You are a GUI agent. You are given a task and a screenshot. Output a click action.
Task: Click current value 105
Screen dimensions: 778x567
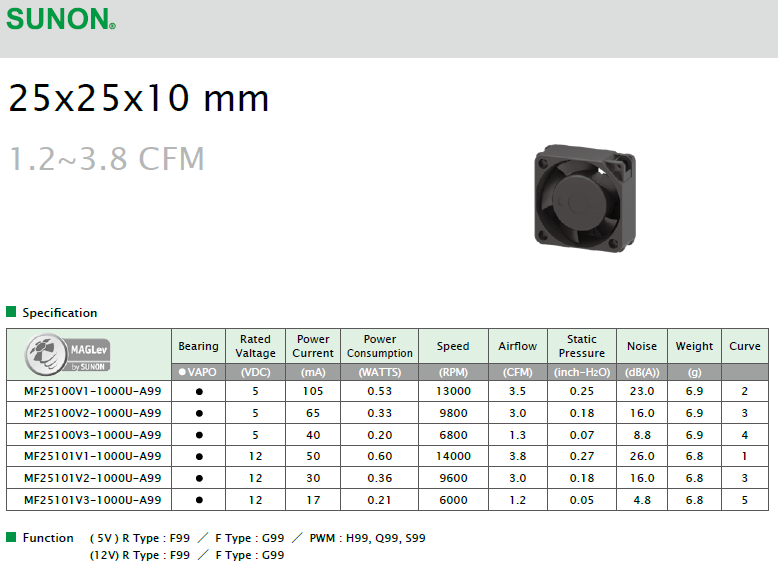point(313,391)
